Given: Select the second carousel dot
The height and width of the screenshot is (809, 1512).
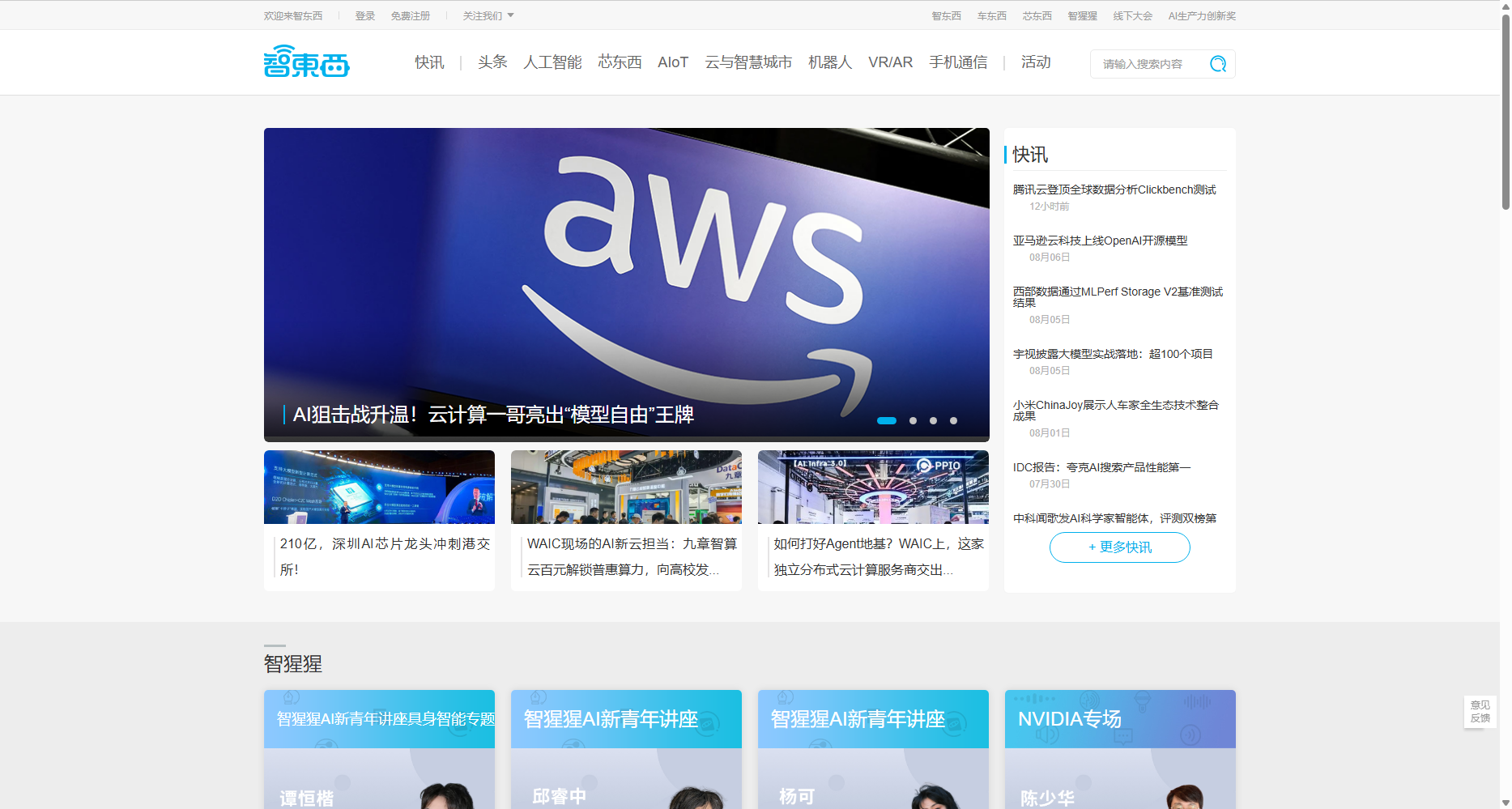Looking at the screenshot, I should click(913, 420).
